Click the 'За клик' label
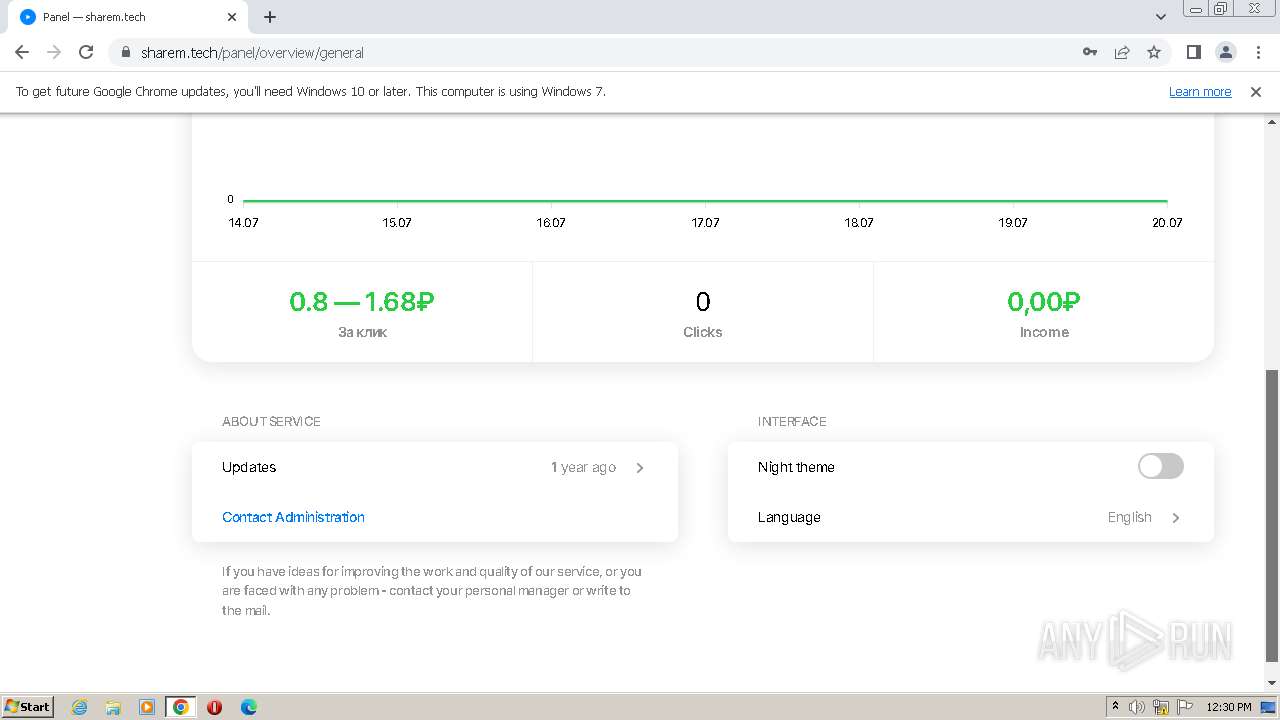 click(x=362, y=332)
